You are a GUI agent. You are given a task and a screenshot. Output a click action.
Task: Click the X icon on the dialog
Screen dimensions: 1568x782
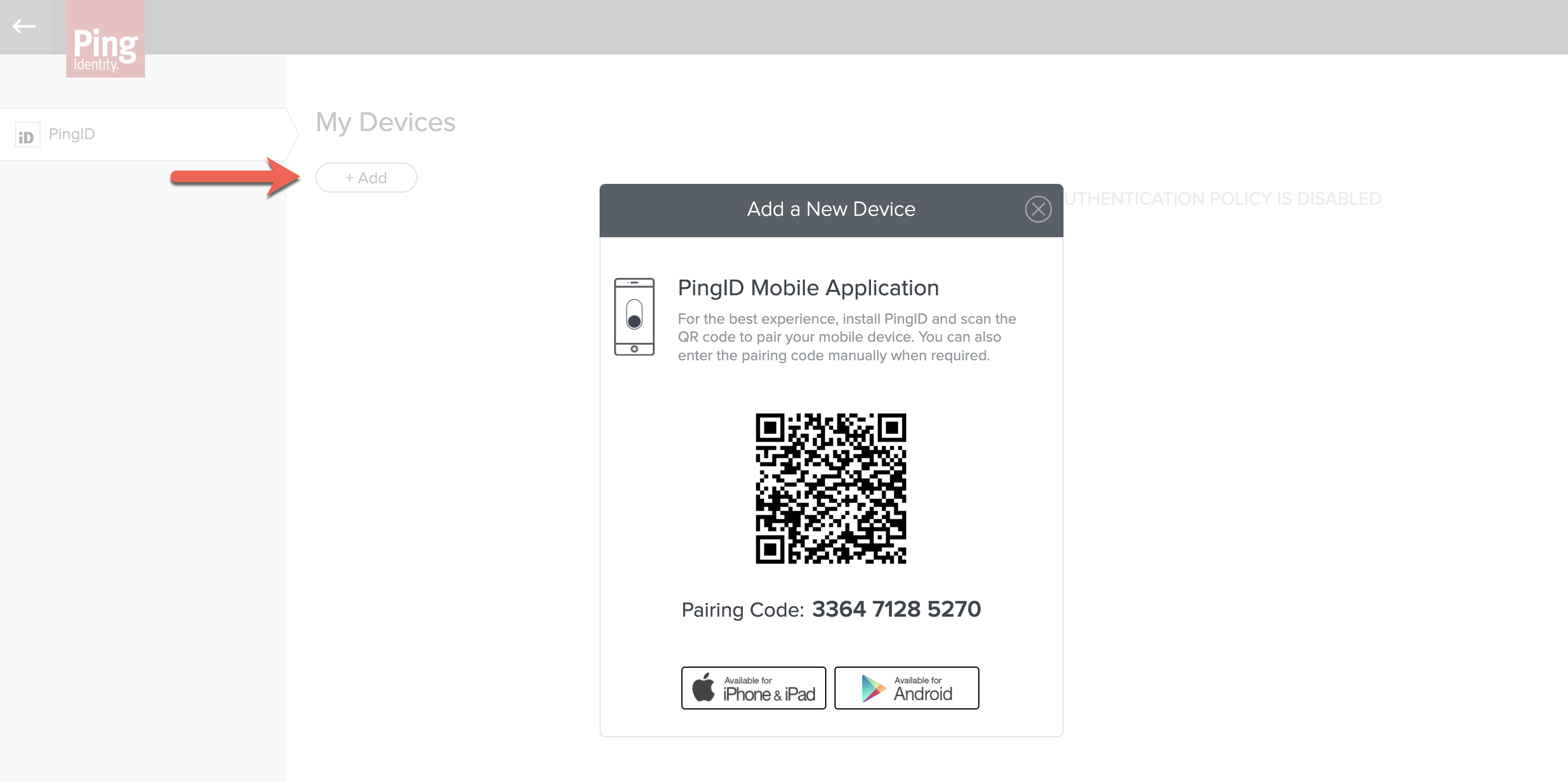pyautogui.click(x=1038, y=209)
